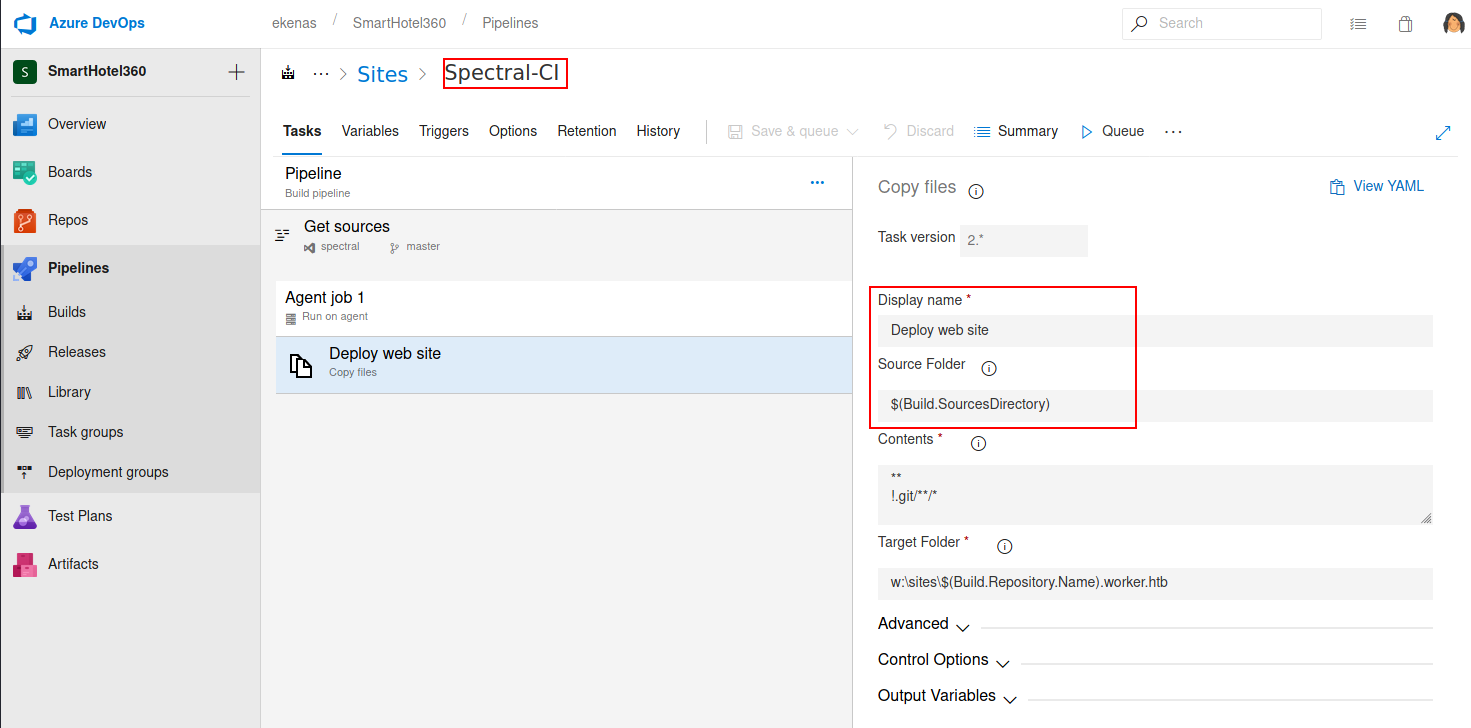Click the spectral repository label
The image size is (1471, 728).
(340, 246)
